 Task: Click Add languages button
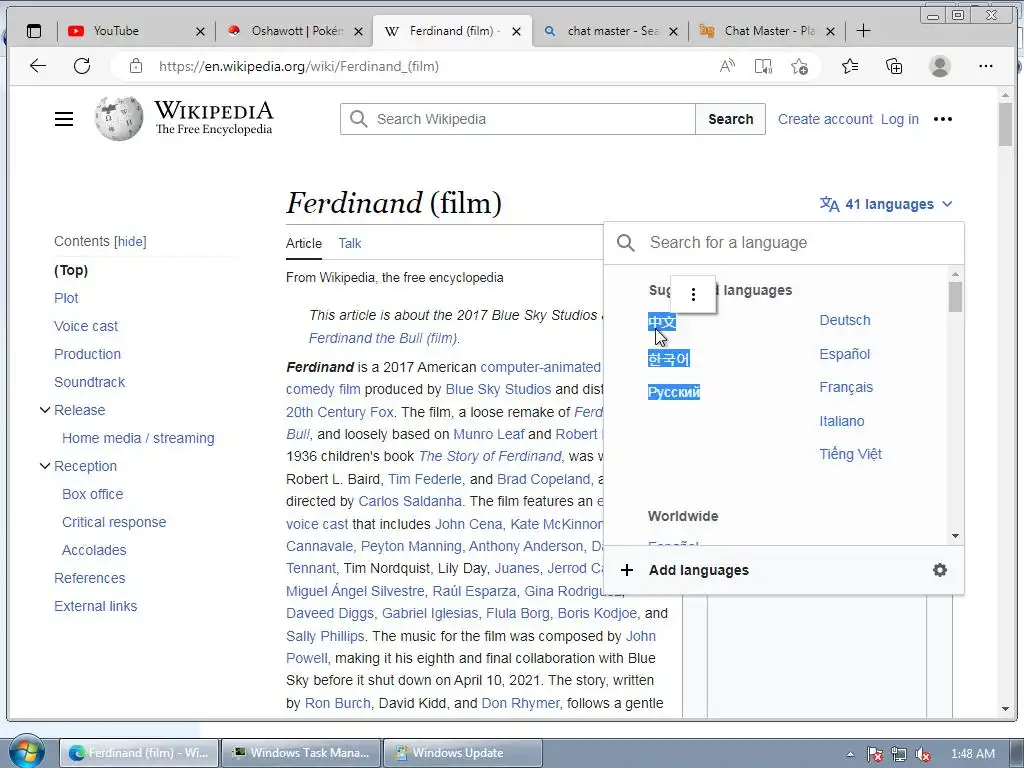coord(699,570)
